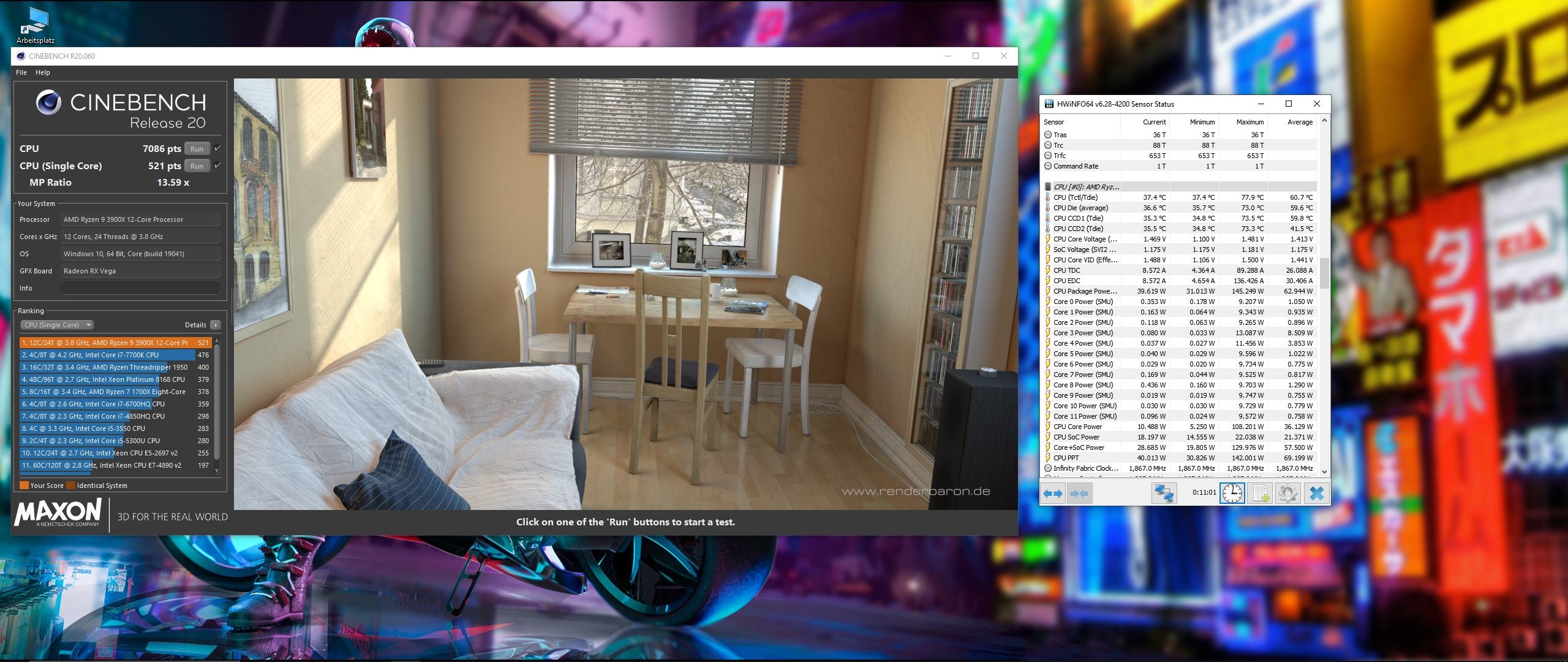Select Xeon E7-4890 v2 ranking row
This screenshot has height=662, width=1568.
(115, 465)
